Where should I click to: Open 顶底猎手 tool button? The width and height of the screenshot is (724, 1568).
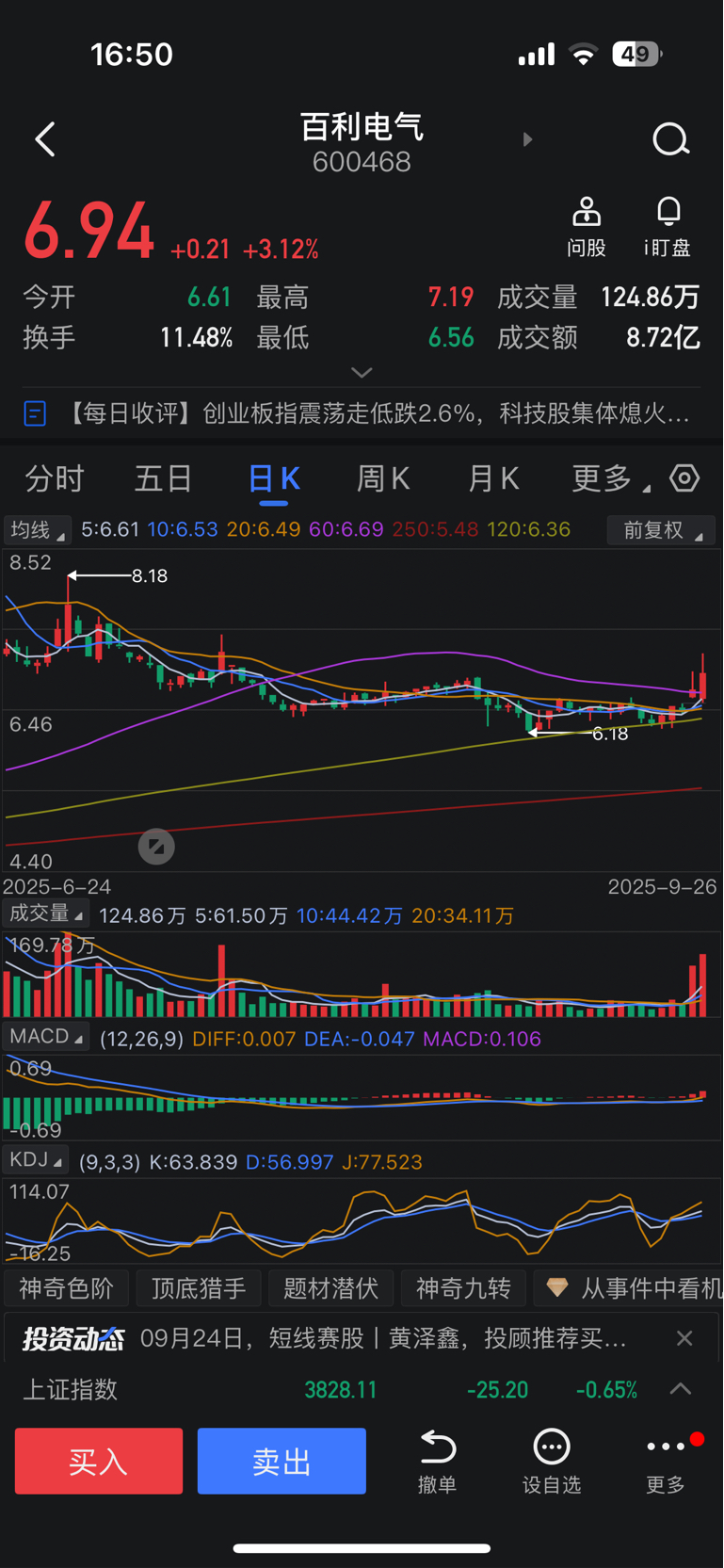pyautogui.click(x=199, y=1287)
